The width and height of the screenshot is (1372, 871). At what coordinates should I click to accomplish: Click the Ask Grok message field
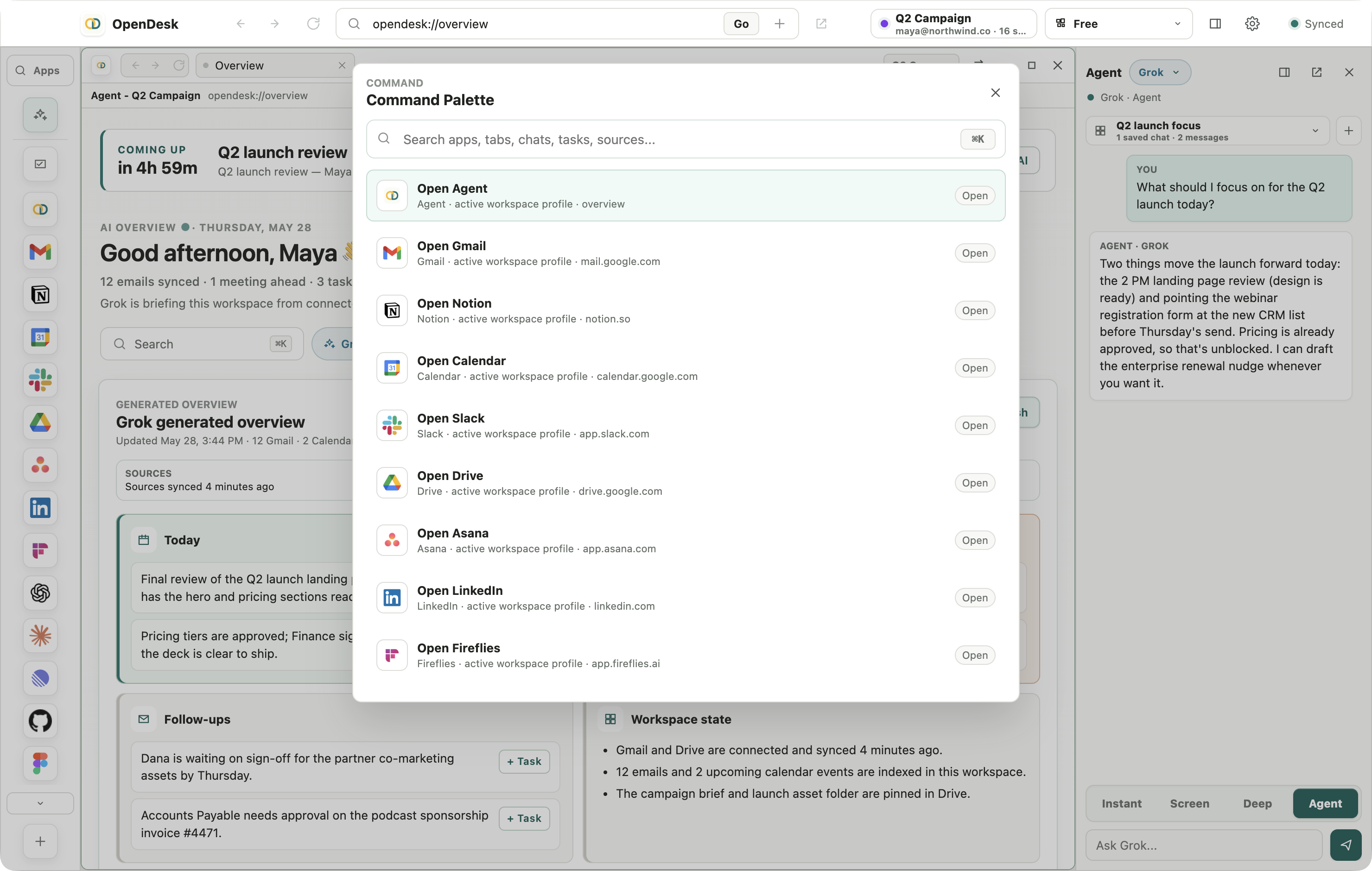[x=1203, y=845]
